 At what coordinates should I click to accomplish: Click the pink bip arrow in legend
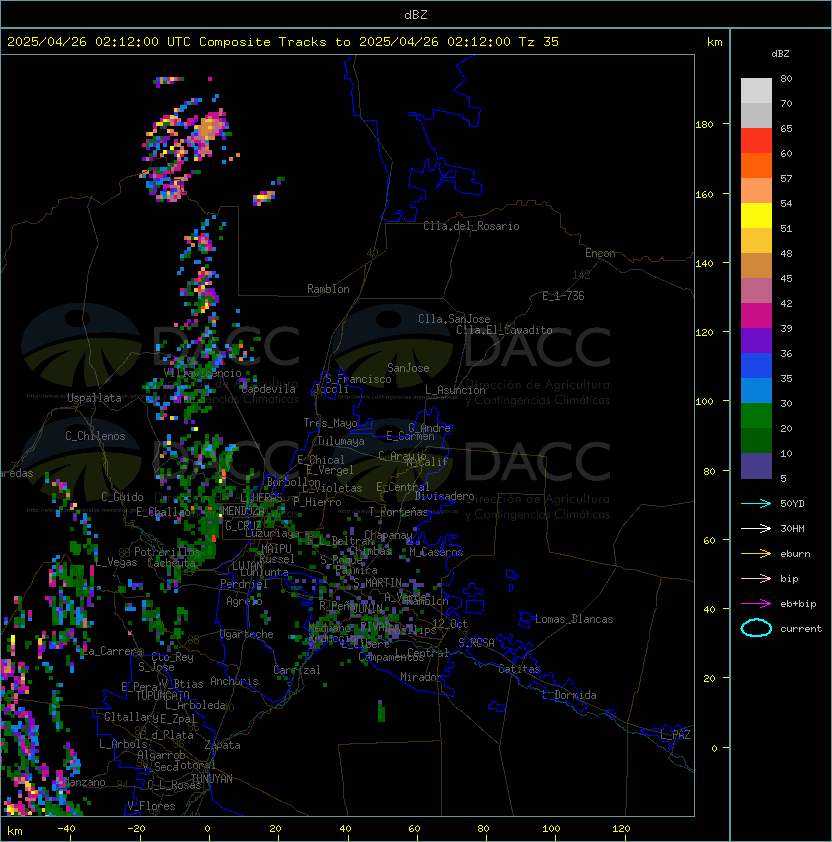[x=756, y=578]
